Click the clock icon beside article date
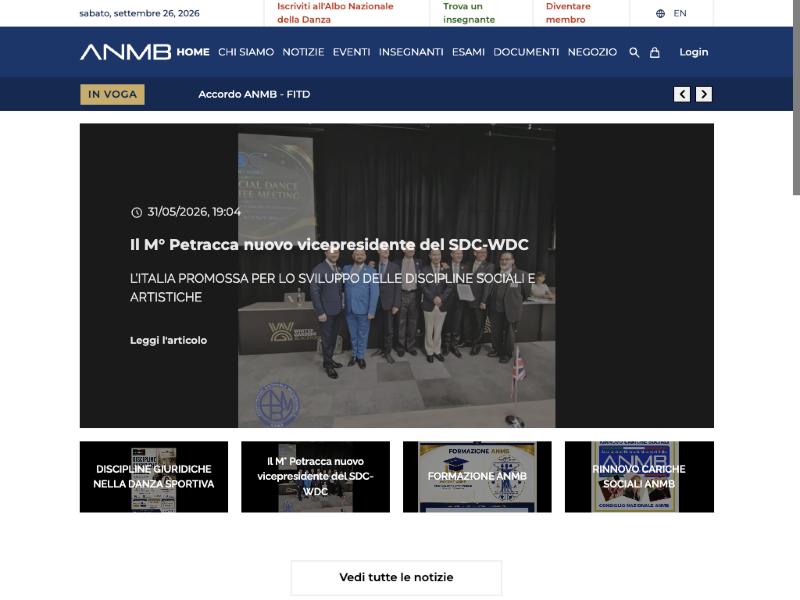Viewport: 800px width, 600px height. tap(136, 212)
